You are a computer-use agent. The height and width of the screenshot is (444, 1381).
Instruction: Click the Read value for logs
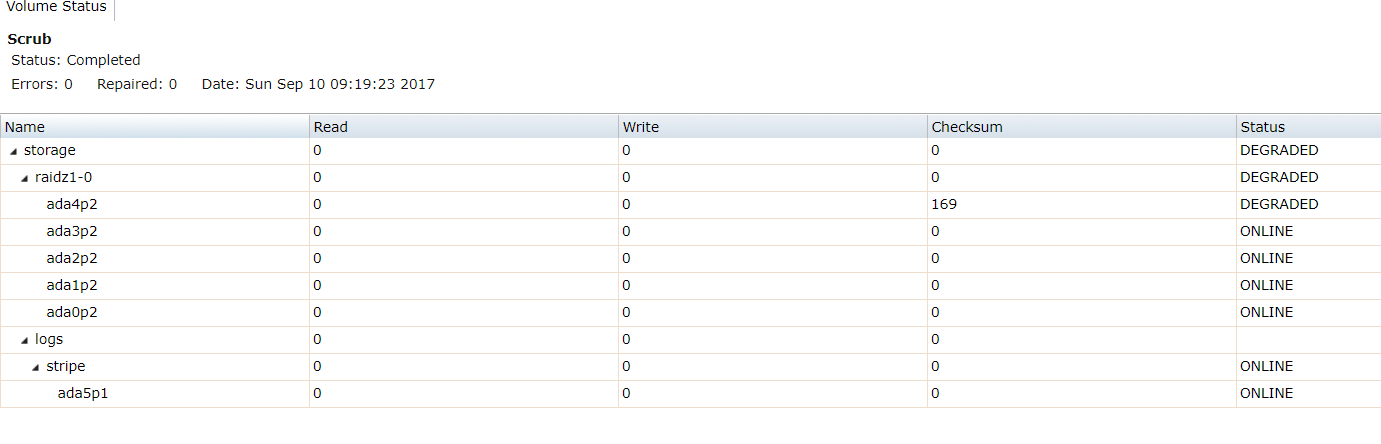click(x=317, y=340)
